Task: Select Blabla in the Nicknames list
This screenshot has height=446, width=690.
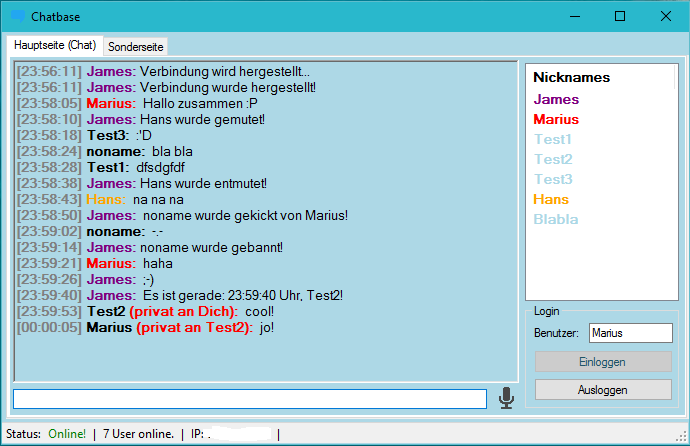Action: [x=555, y=219]
